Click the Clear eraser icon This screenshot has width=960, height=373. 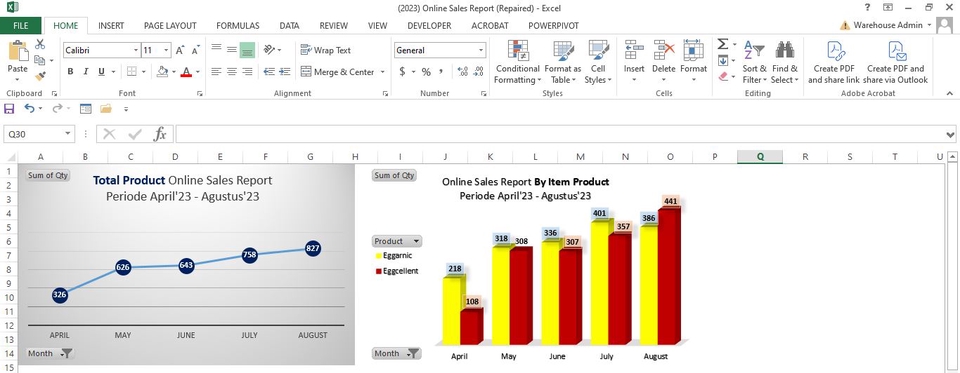(x=723, y=76)
